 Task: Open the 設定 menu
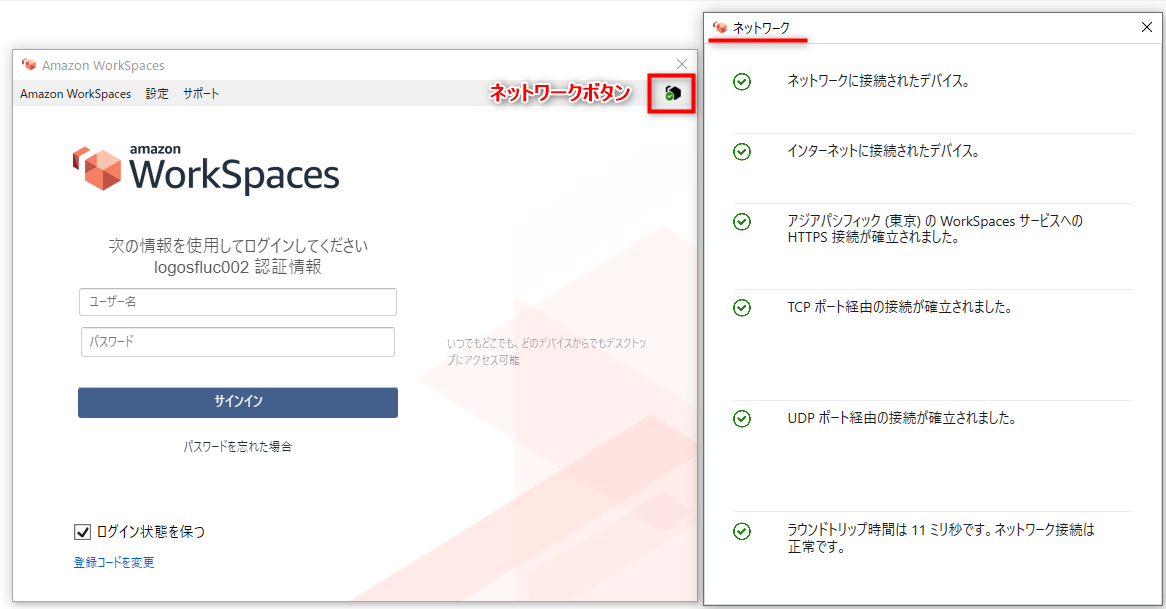157,94
